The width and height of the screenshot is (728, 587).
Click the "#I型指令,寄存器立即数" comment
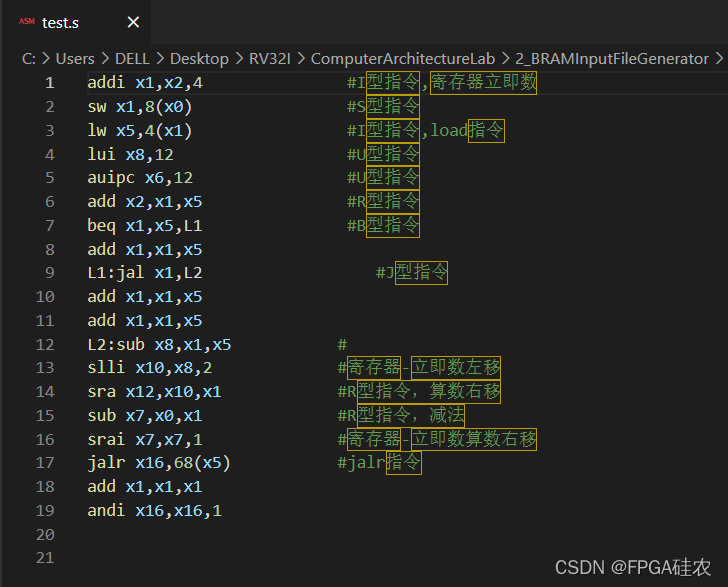[442, 83]
